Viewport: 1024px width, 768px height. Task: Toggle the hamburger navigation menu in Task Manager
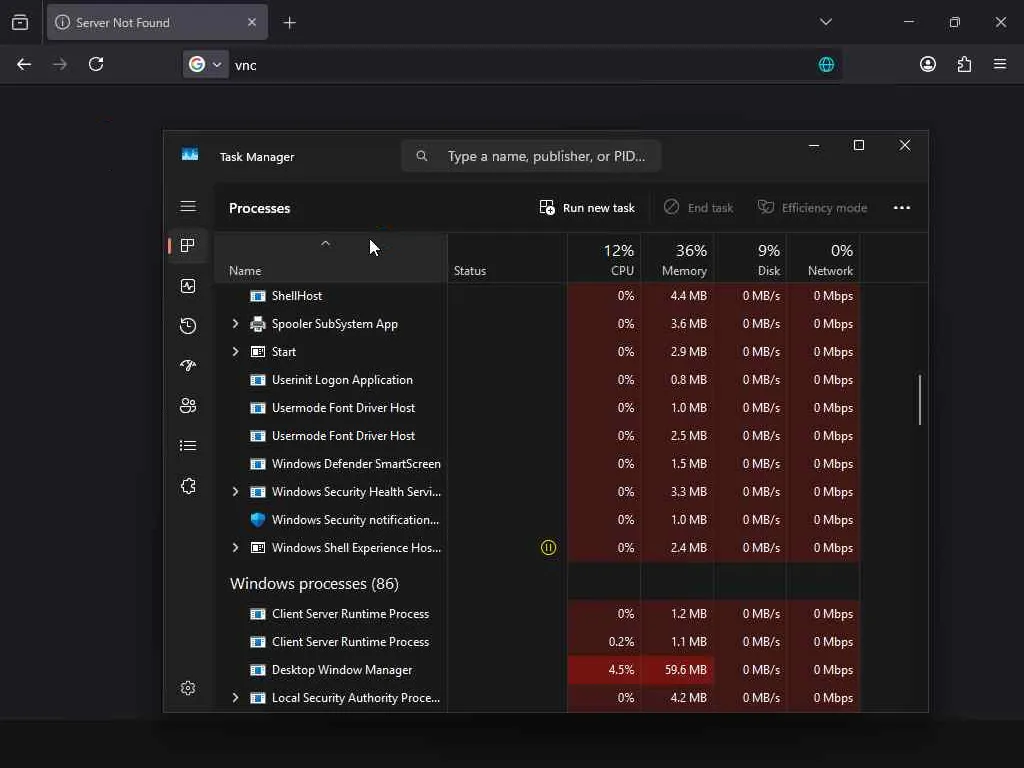click(x=188, y=206)
